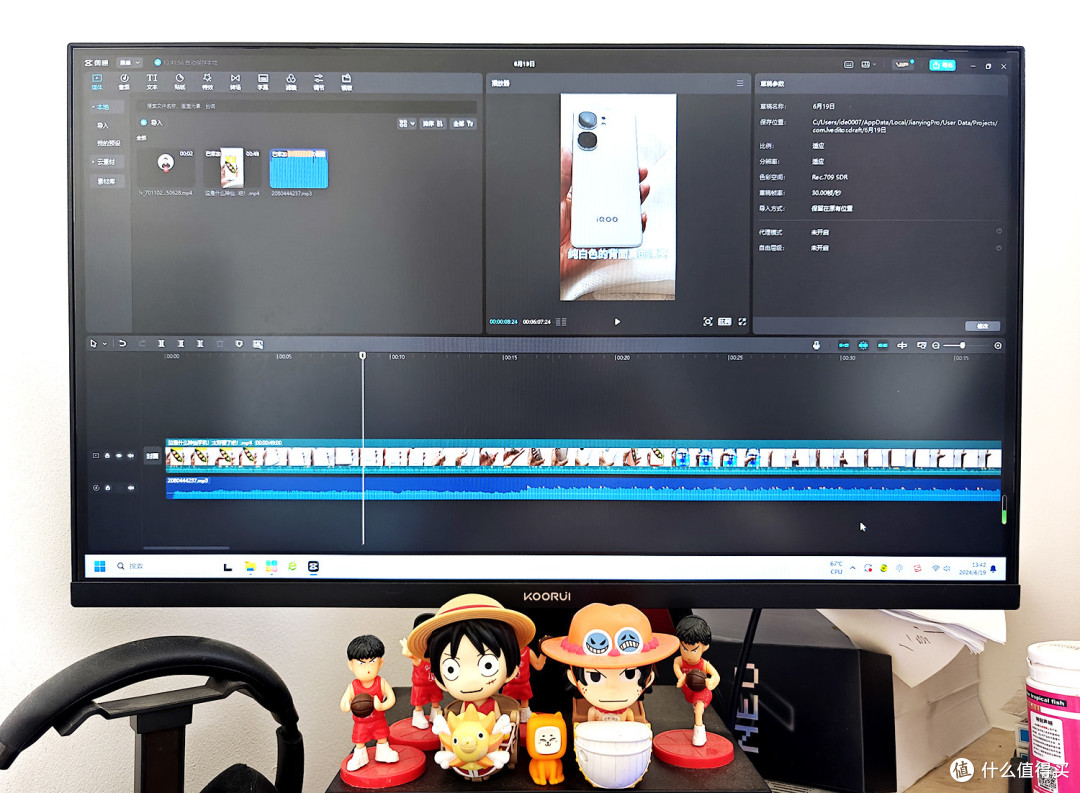Mute the video track

point(131,455)
